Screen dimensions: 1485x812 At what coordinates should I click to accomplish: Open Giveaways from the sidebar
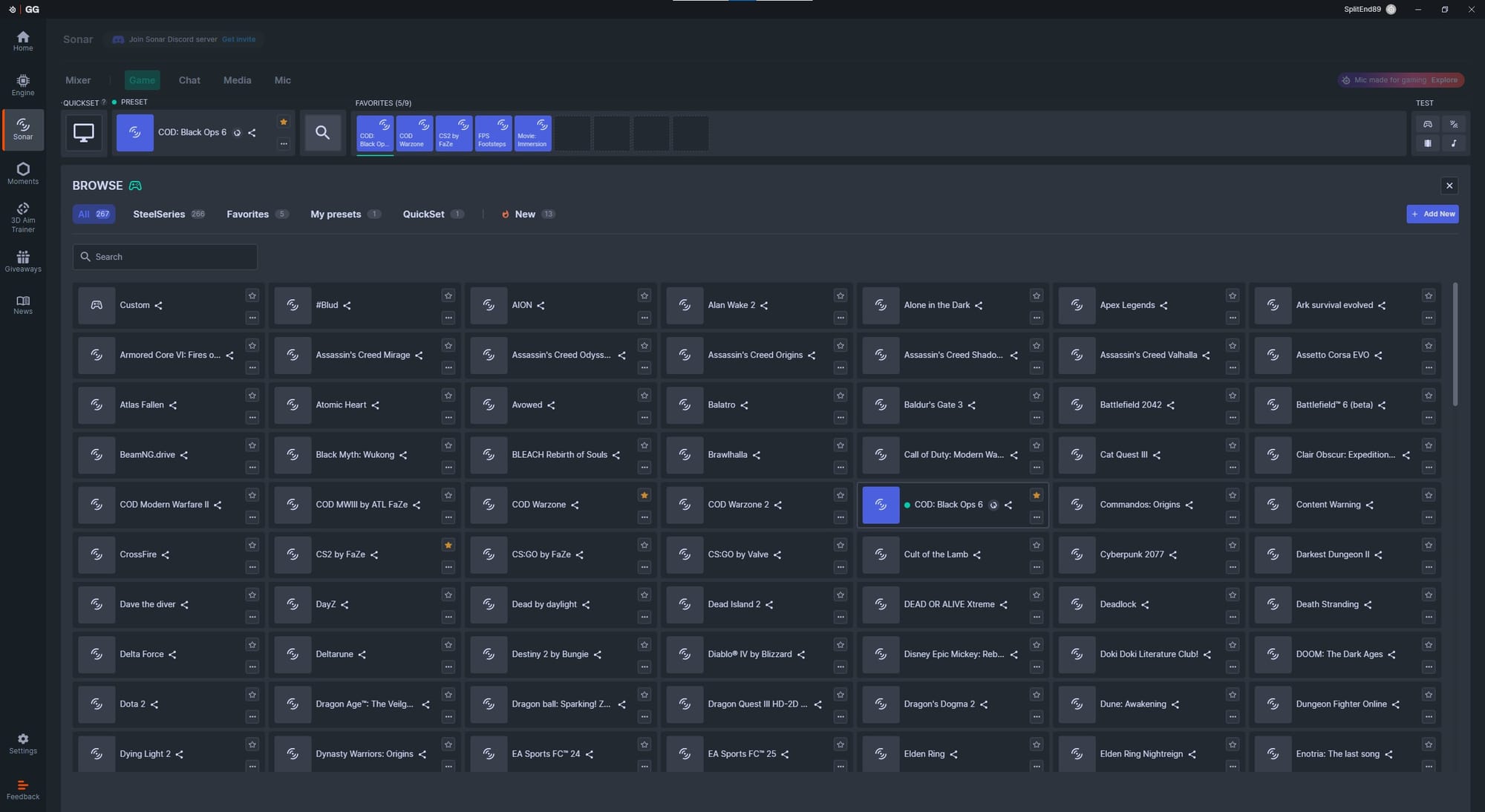[x=23, y=261]
